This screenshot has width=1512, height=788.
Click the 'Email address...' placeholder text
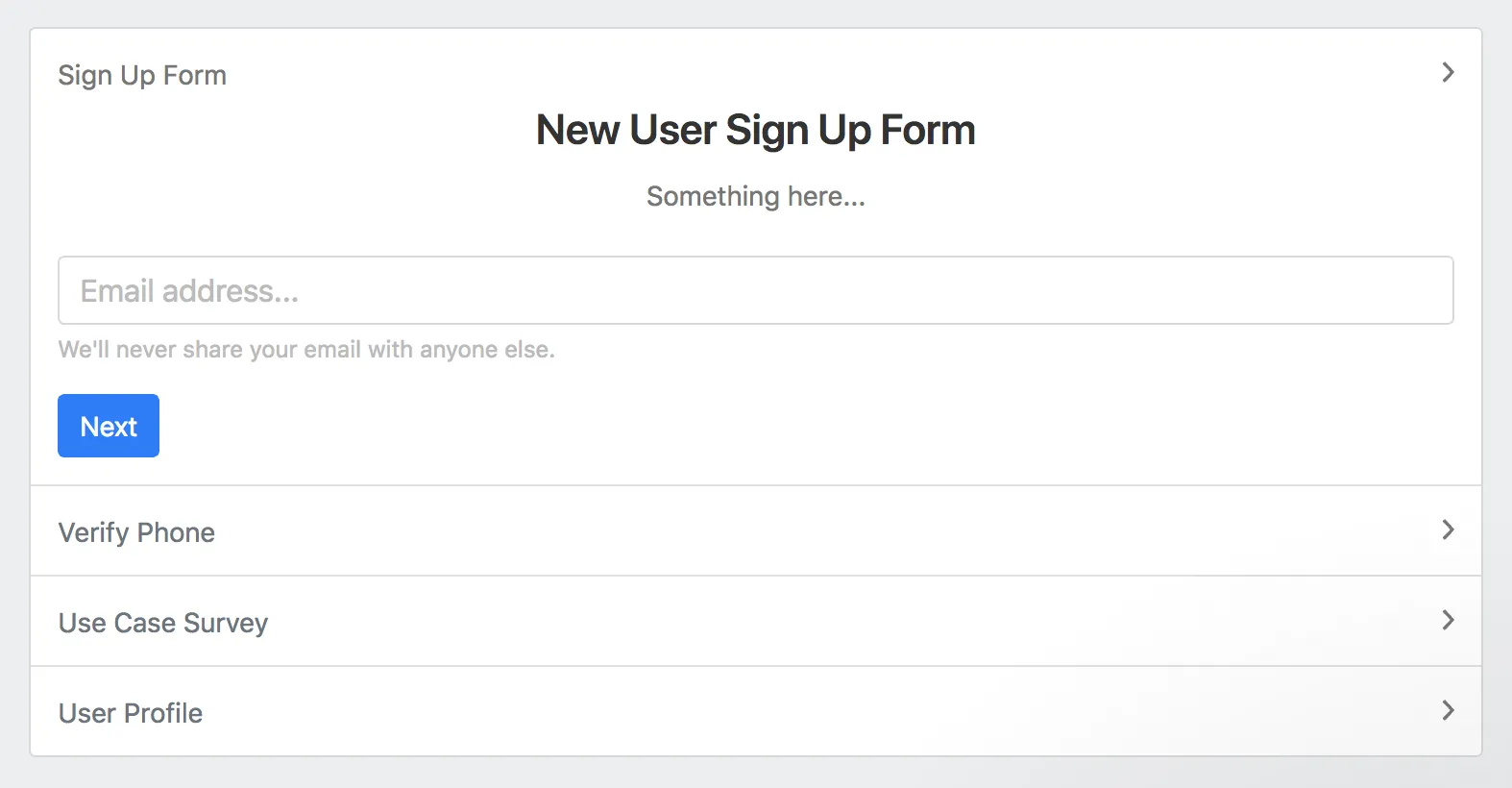[189, 291]
